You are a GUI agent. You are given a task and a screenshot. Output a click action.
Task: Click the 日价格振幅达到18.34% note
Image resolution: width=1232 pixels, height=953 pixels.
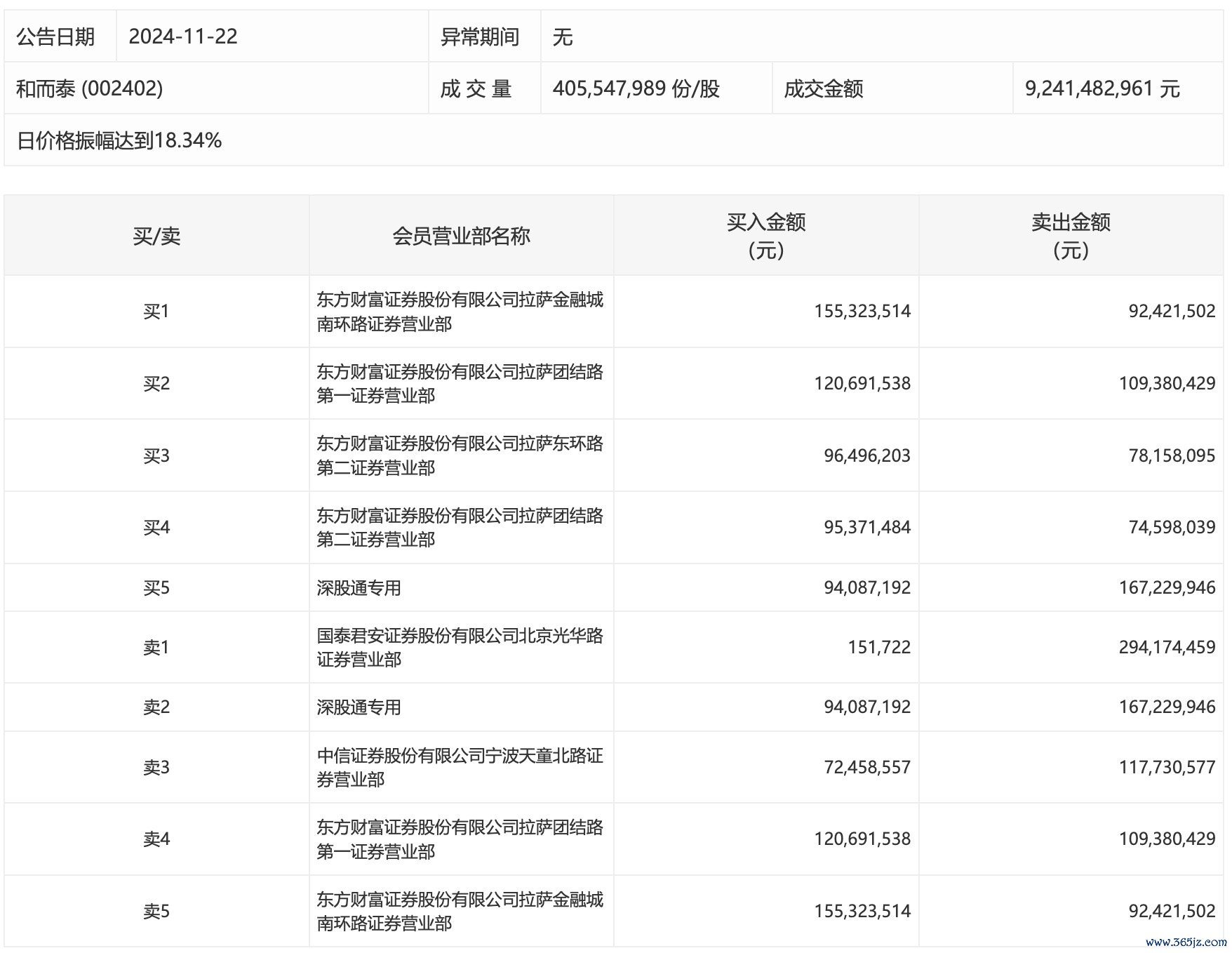[x=119, y=140]
